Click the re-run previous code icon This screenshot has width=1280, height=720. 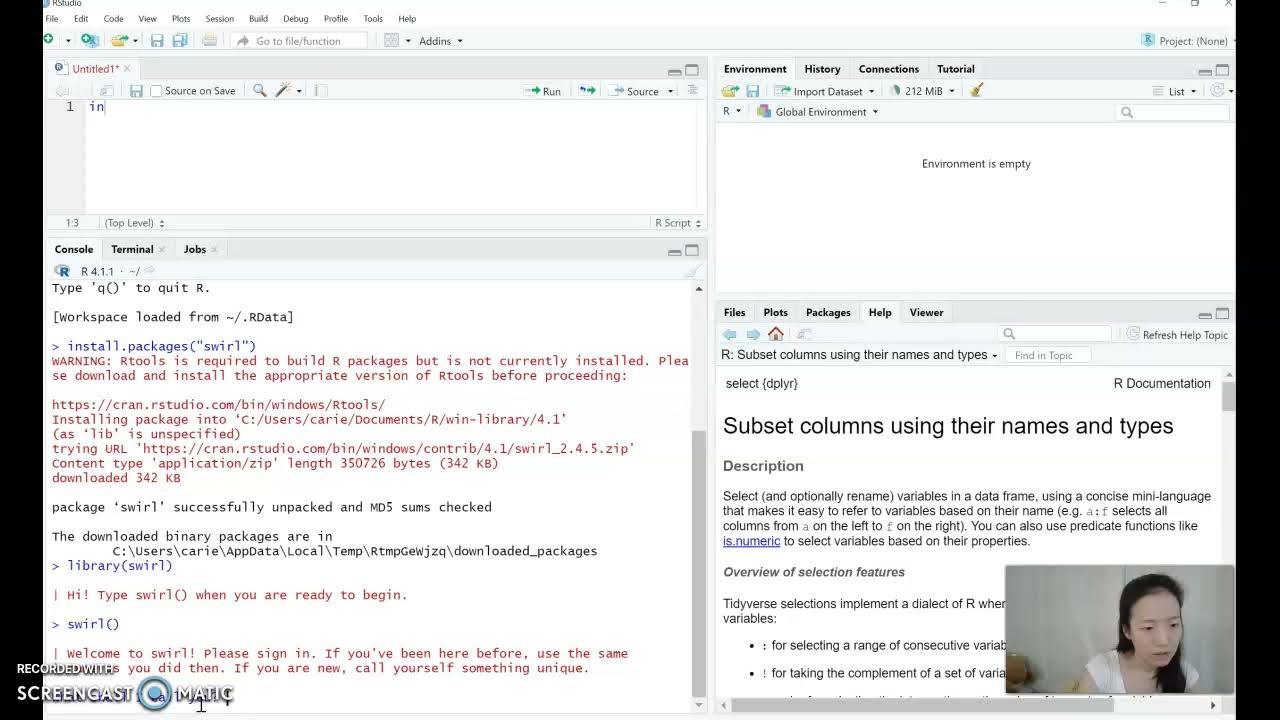coord(587,91)
